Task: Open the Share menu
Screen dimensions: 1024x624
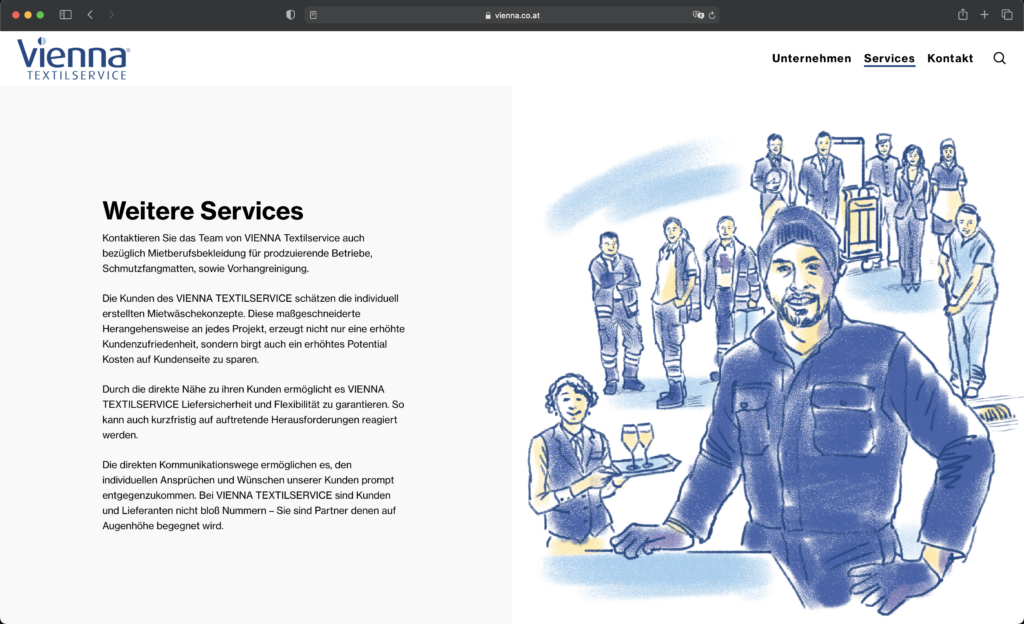Action: tap(962, 15)
